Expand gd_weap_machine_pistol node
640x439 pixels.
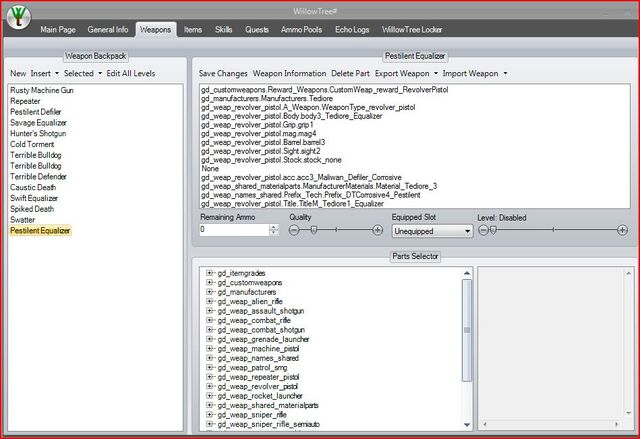tap(209, 348)
